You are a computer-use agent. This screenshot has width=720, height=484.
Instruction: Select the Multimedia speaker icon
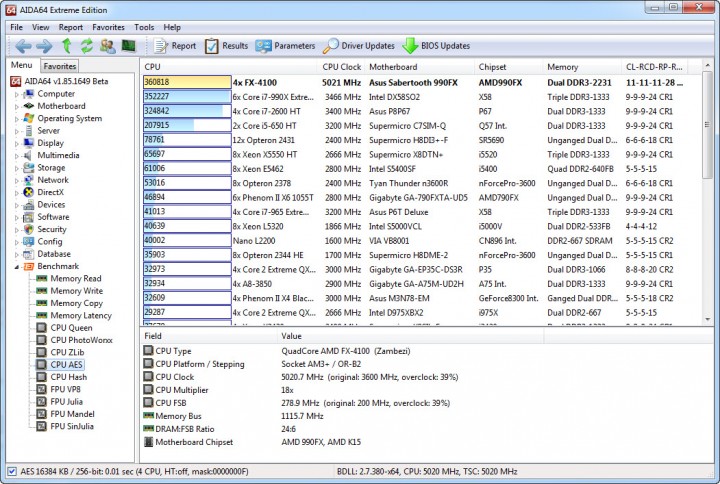28,155
